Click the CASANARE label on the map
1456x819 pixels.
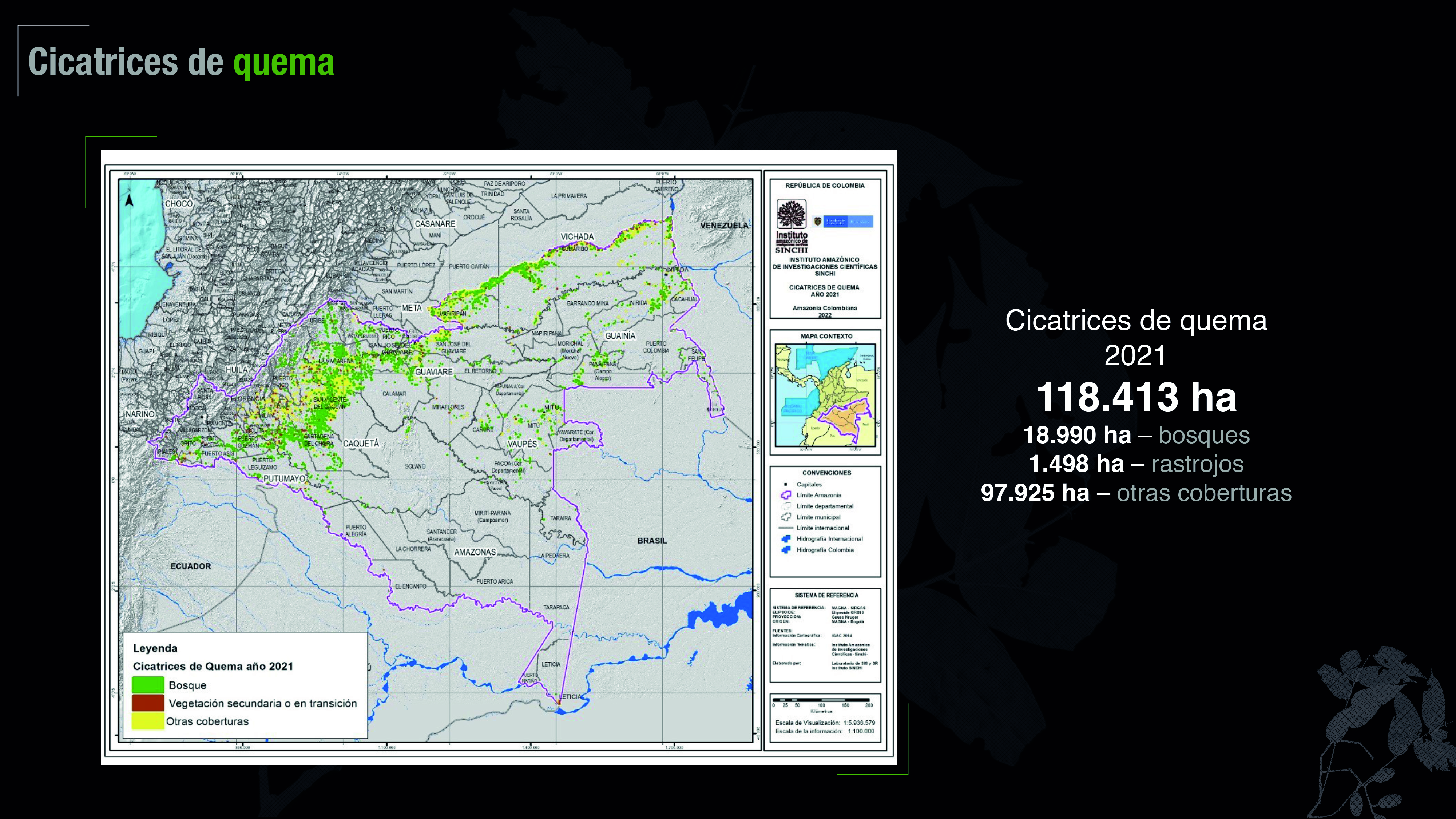(x=435, y=224)
